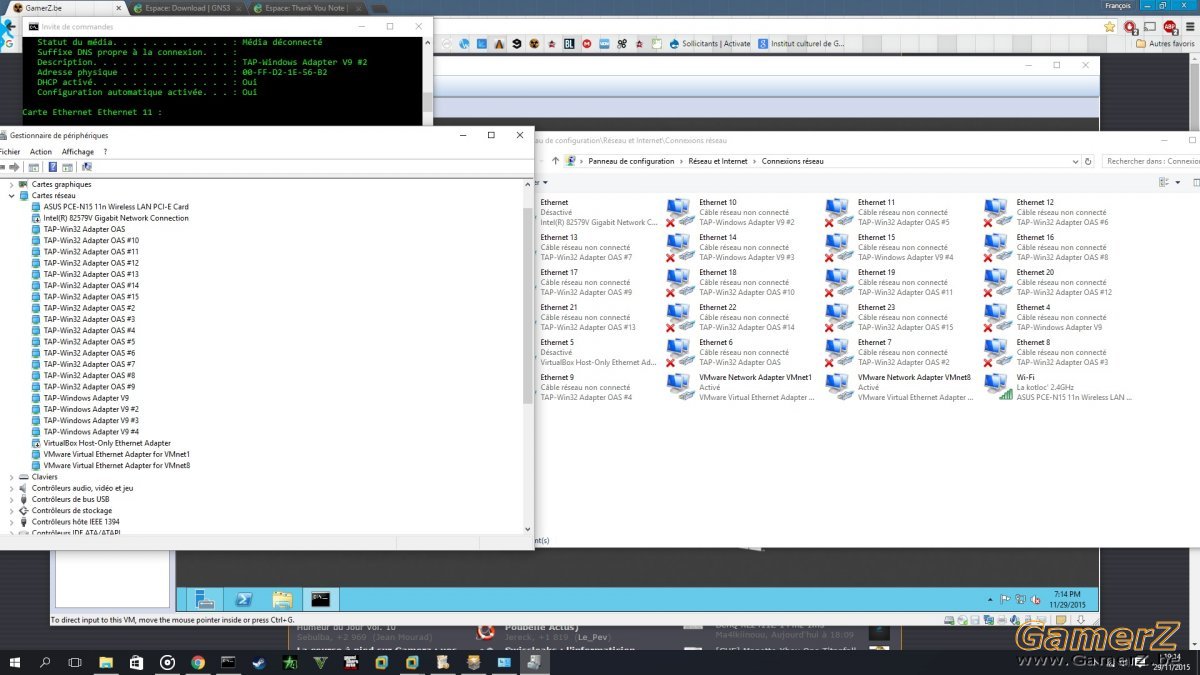Select the Ethernet 4 network connection icon
Screen dimensions: 1200x675
click(x=997, y=317)
